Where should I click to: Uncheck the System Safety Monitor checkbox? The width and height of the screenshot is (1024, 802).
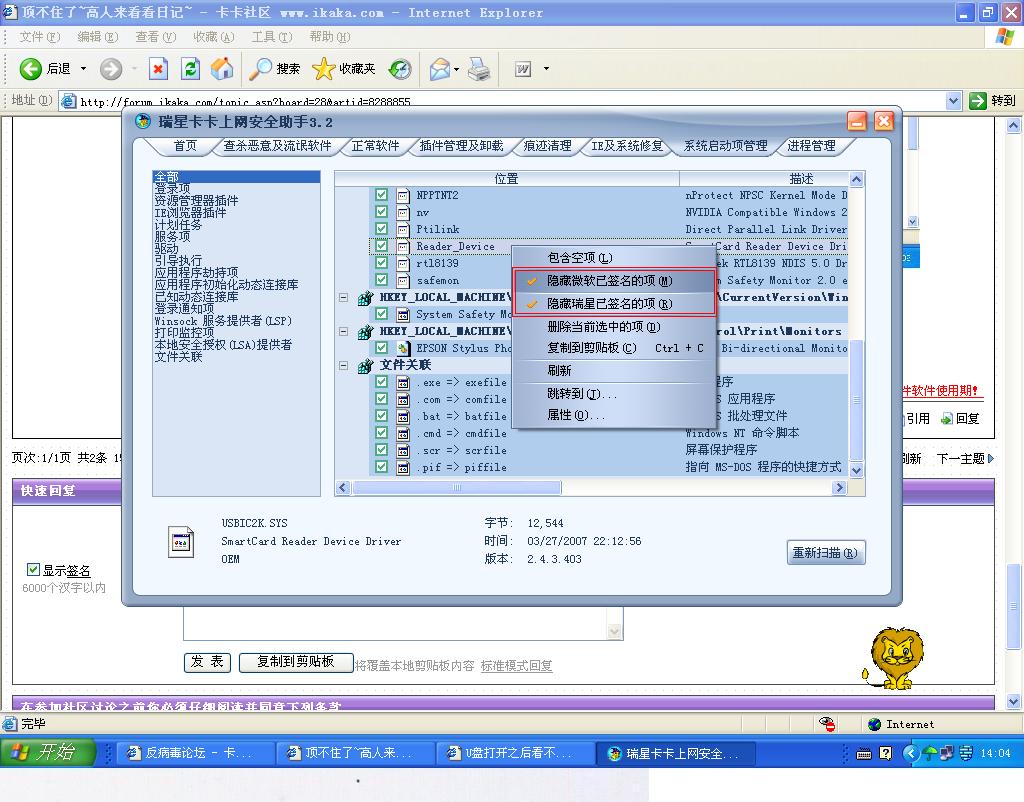pos(381,313)
